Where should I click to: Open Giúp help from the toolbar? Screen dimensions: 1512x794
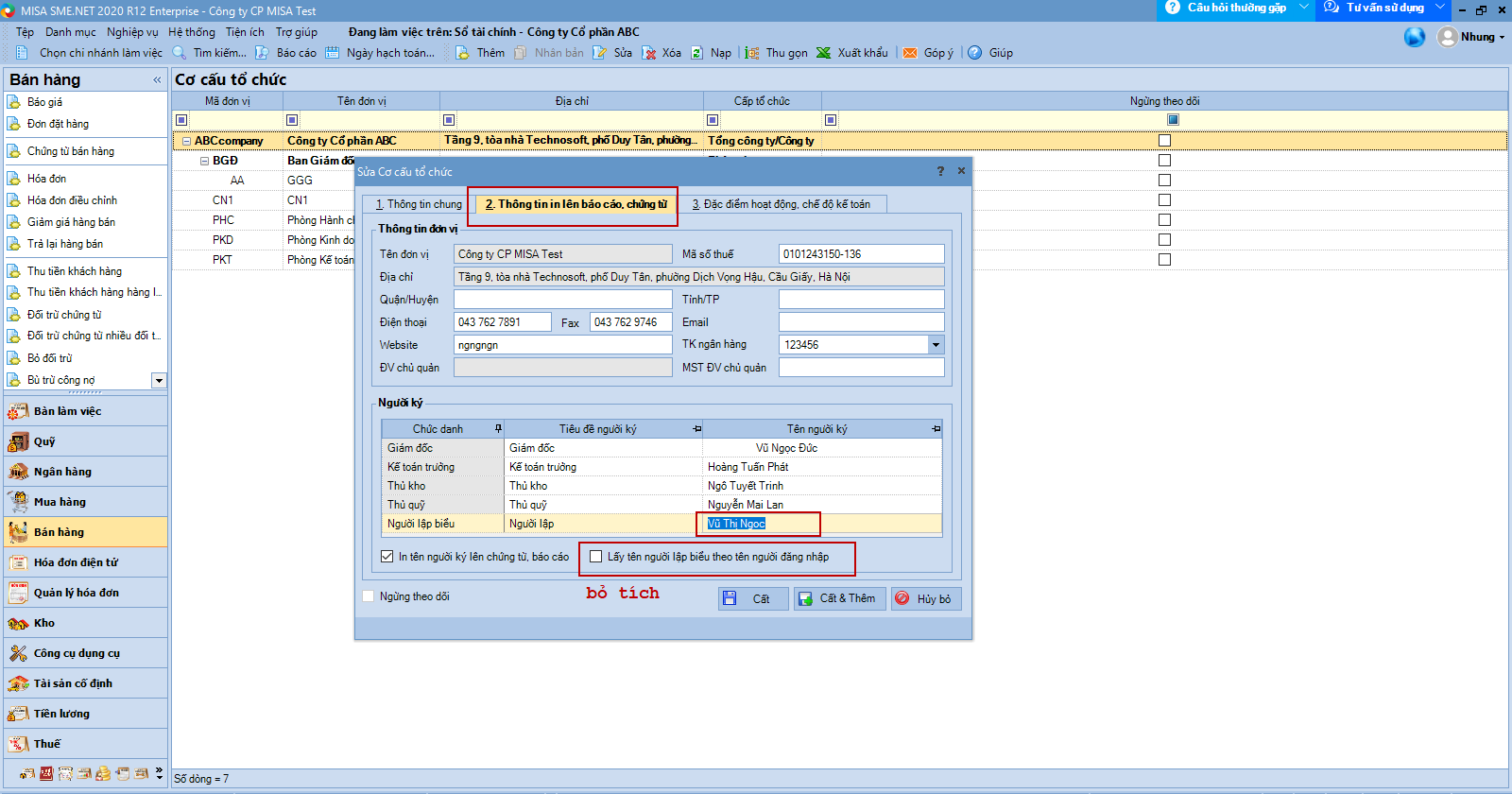pyautogui.click(x=990, y=53)
